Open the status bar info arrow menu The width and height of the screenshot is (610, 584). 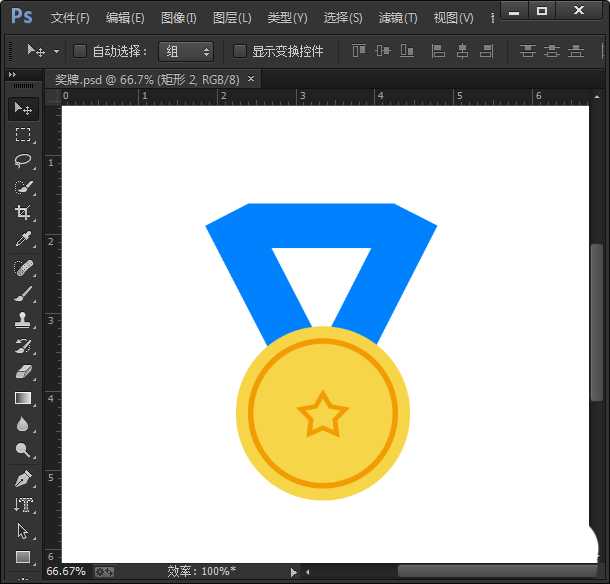293,572
